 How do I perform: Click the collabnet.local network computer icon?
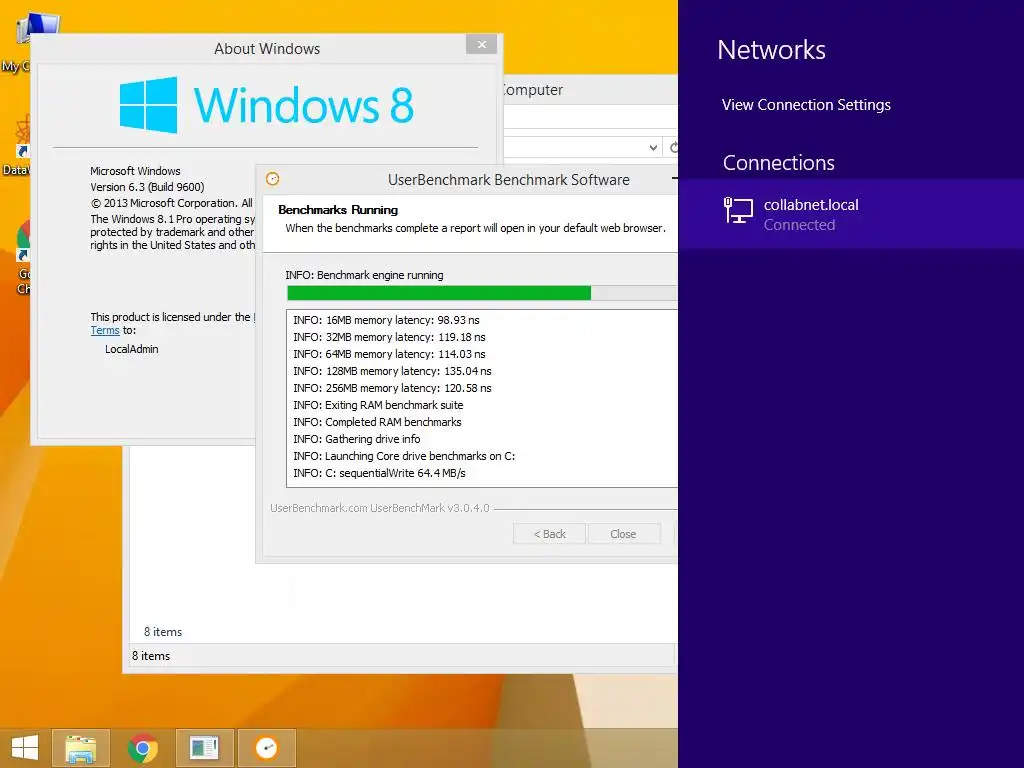coord(738,211)
